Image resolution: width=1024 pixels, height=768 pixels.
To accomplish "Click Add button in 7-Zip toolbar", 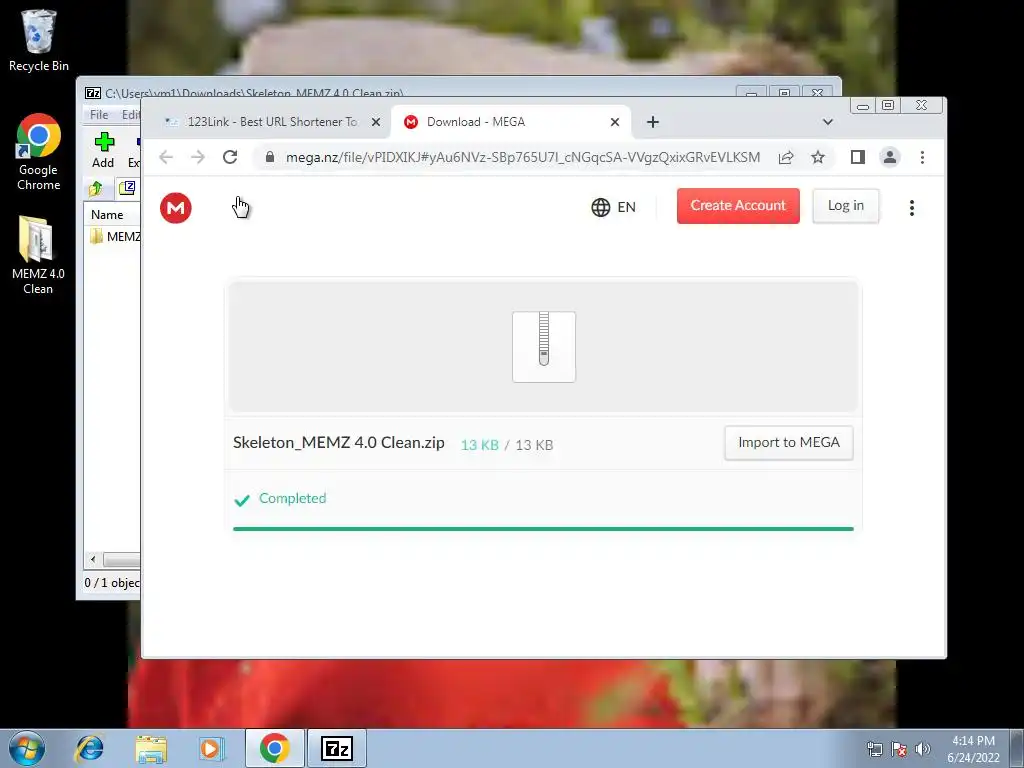I will click(x=103, y=150).
